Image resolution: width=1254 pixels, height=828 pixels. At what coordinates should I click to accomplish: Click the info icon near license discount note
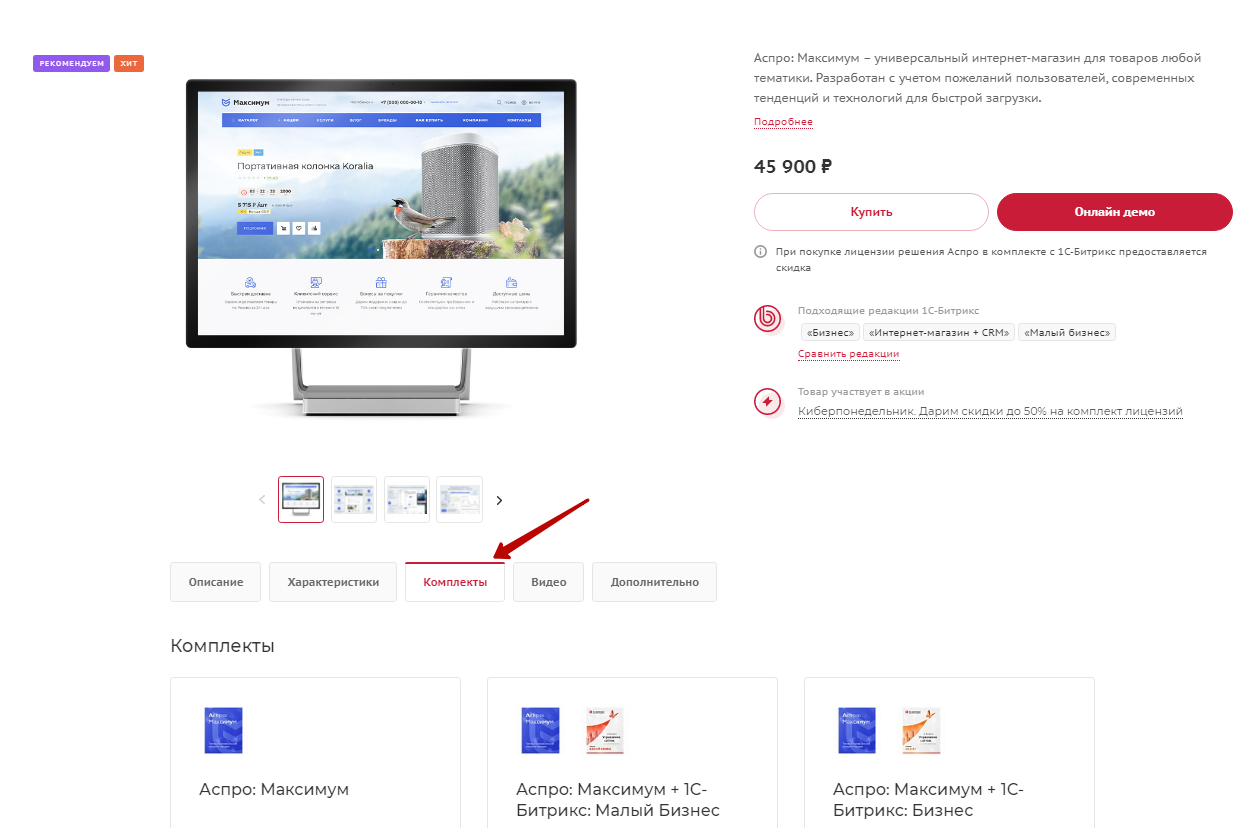click(x=760, y=252)
